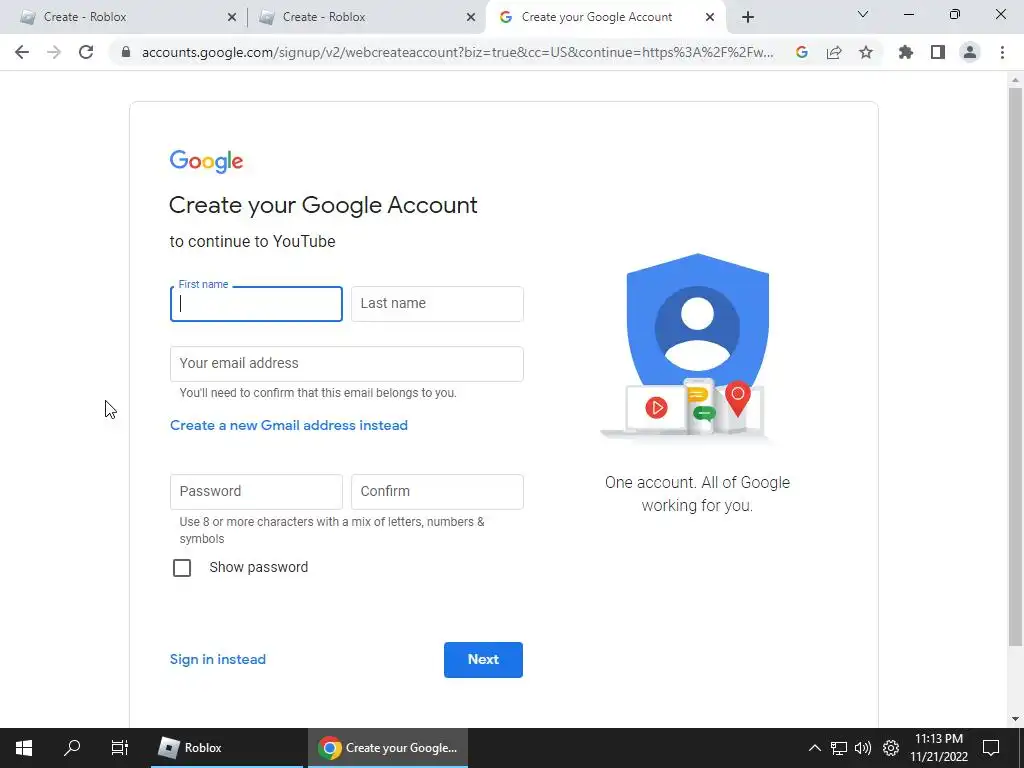Open the Windows Start menu

click(24, 748)
